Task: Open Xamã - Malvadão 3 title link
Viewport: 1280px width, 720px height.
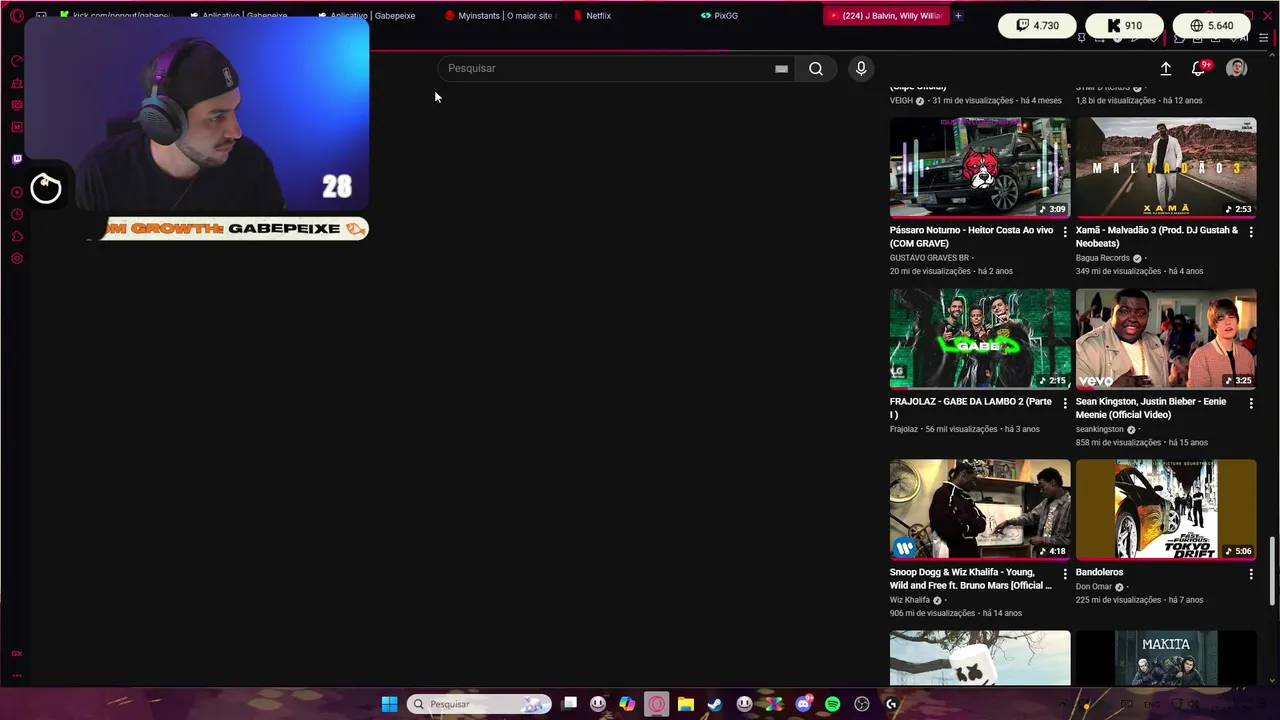Action: (1157, 236)
